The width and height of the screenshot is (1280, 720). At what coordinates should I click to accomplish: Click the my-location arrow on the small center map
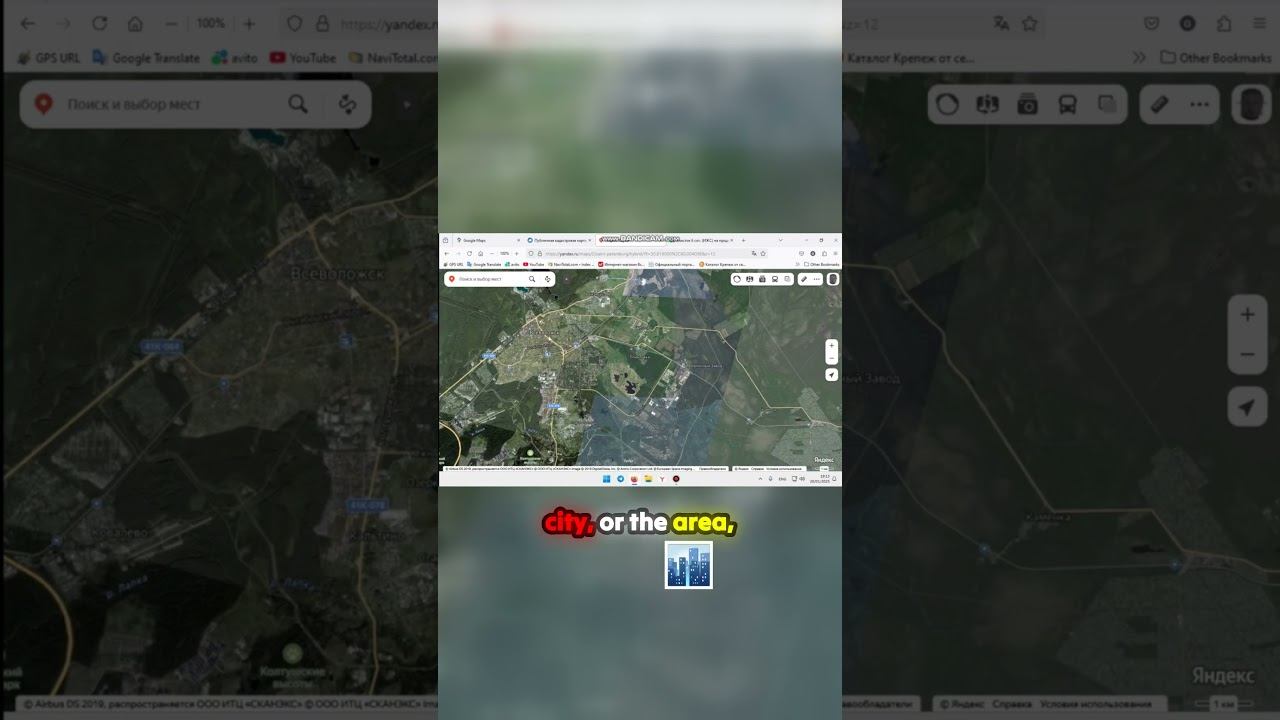(x=831, y=375)
